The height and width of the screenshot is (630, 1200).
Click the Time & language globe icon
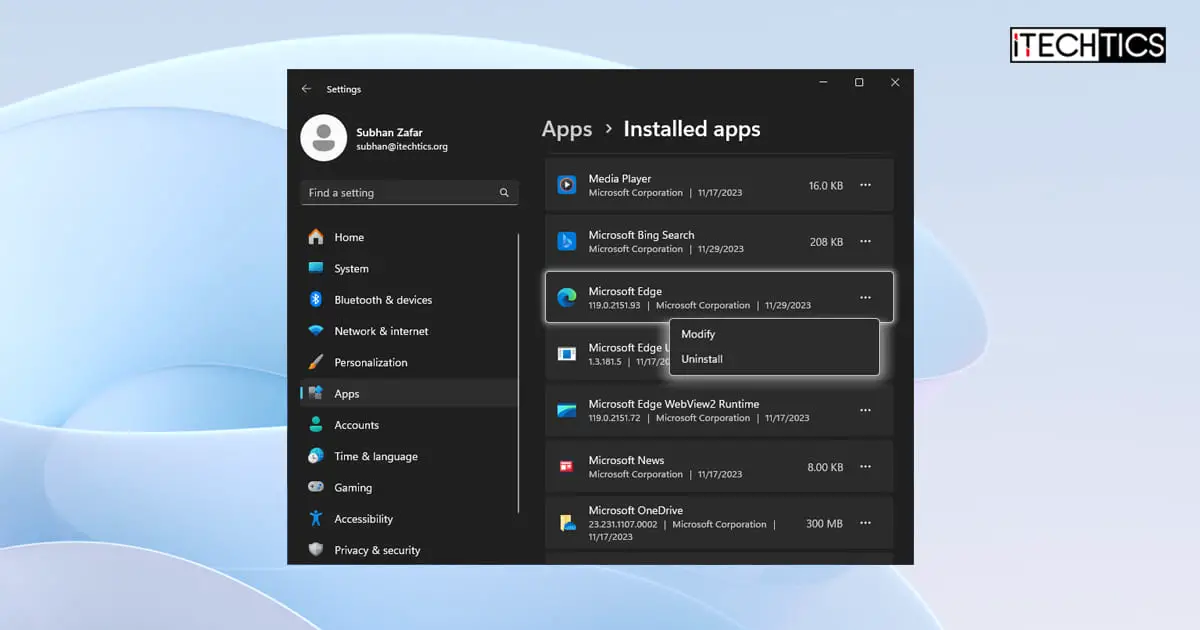click(x=316, y=456)
